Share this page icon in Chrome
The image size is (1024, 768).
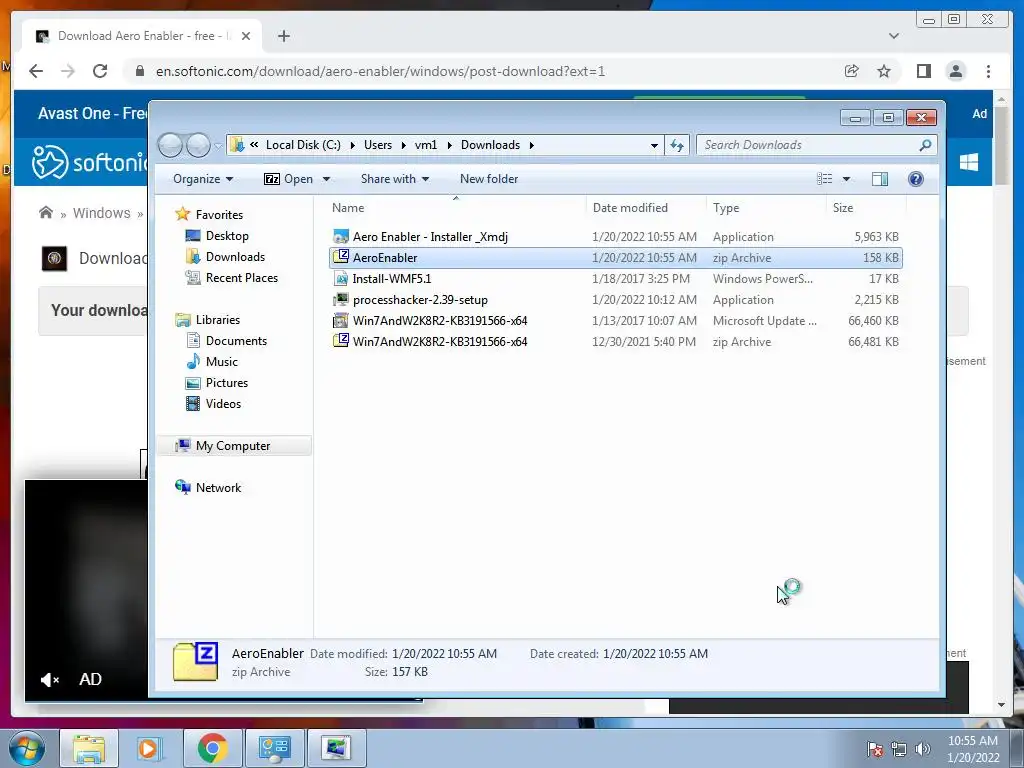(852, 71)
